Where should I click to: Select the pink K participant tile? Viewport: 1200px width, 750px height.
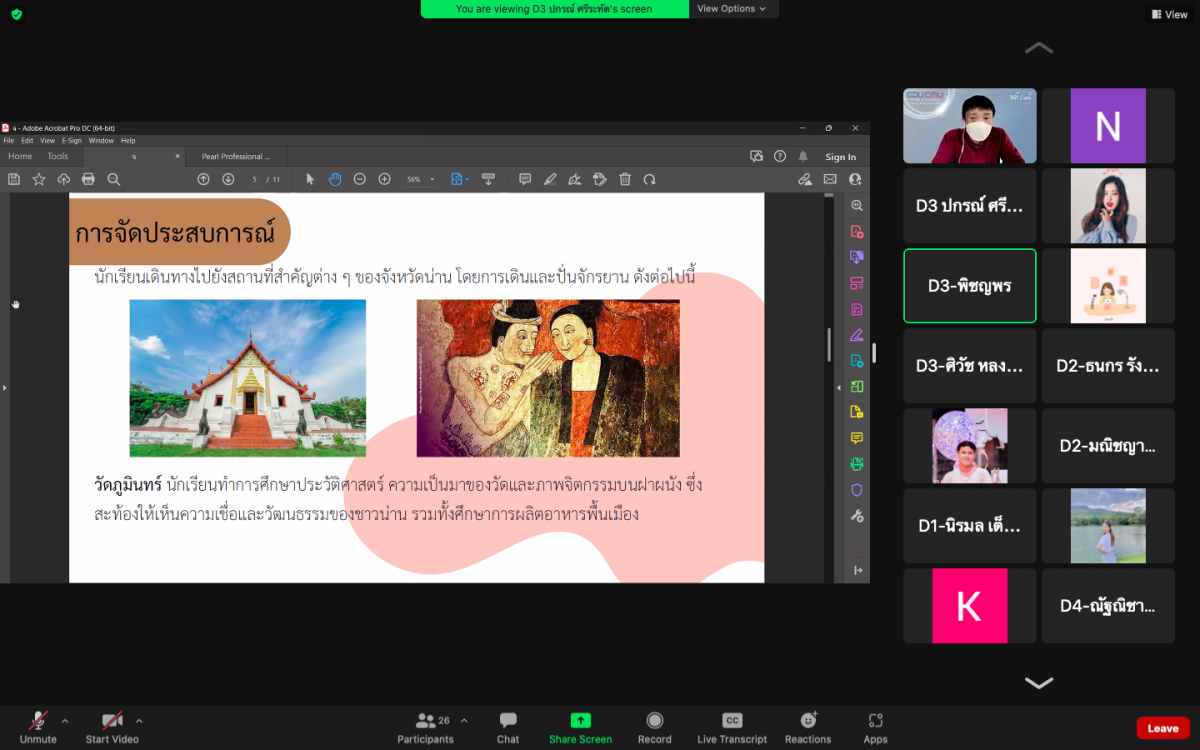pos(970,606)
